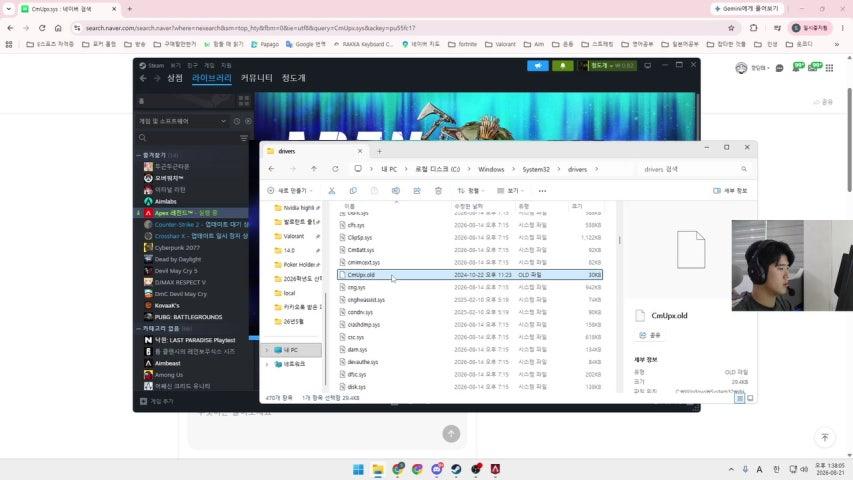853x480 pixels.
Task: Click the Share icon in Explorer toolbar
Action: click(x=417, y=191)
